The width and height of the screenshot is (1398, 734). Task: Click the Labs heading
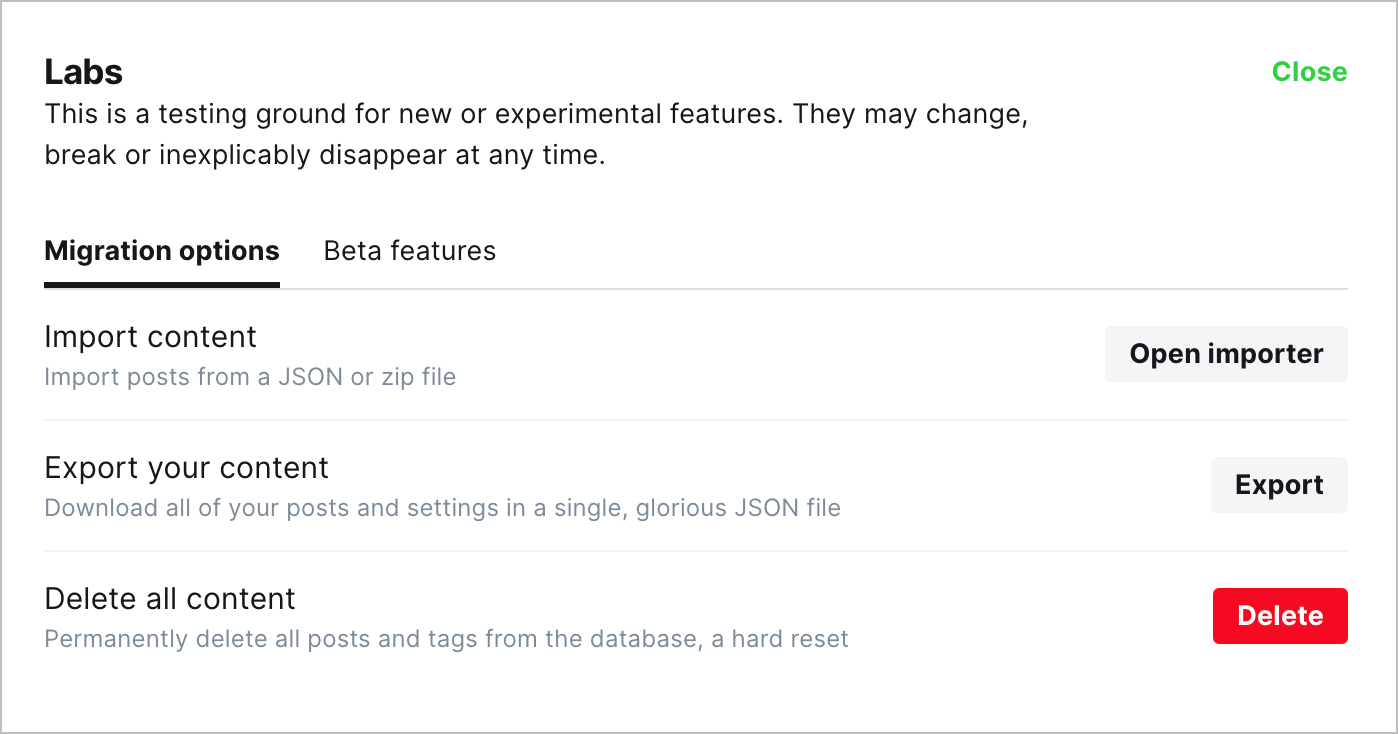point(84,72)
